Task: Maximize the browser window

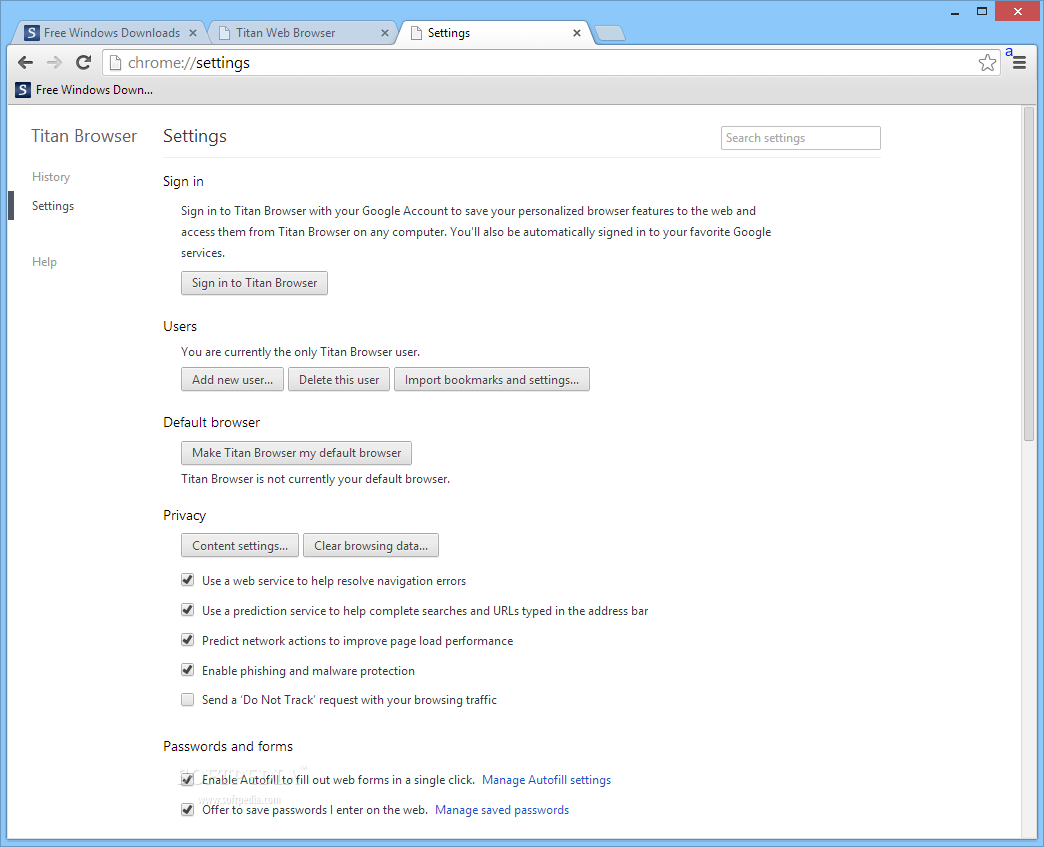Action: coord(981,12)
